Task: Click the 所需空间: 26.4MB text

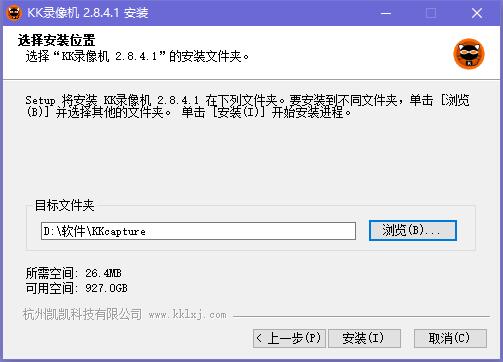Action: click(x=74, y=273)
